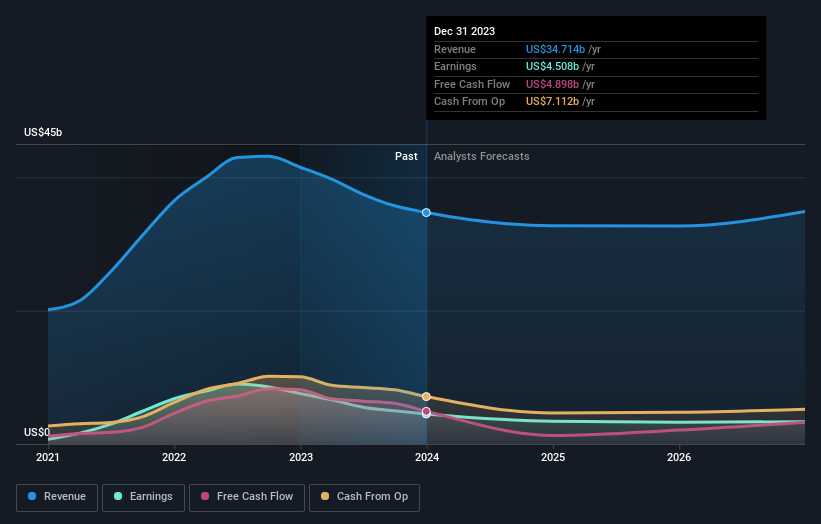
Task: Click the 2024 x-axis label
Action: pos(427,457)
